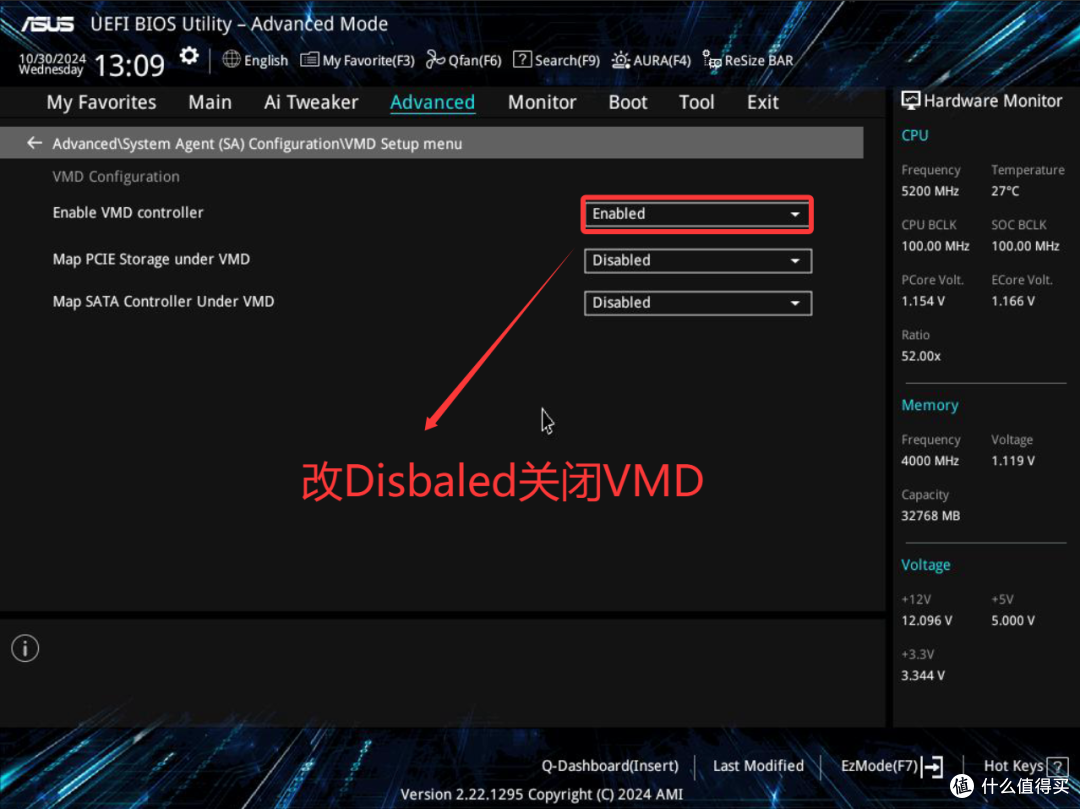The width and height of the screenshot is (1080, 809).
Task: Click Search(F9) label
Action: pos(567,61)
